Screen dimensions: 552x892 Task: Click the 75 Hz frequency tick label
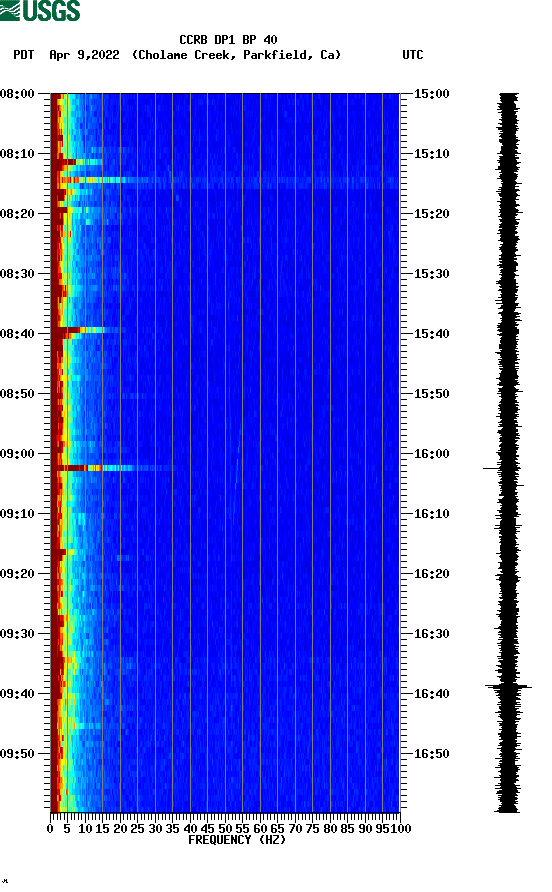(312, 829)
